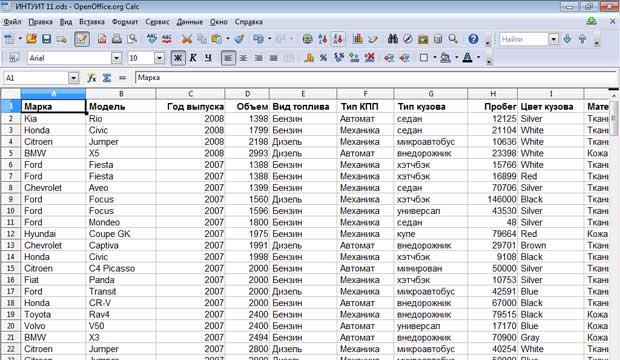The image size is (620, 360).
Task: Toggle Italic К formatting
Action: 193,58
